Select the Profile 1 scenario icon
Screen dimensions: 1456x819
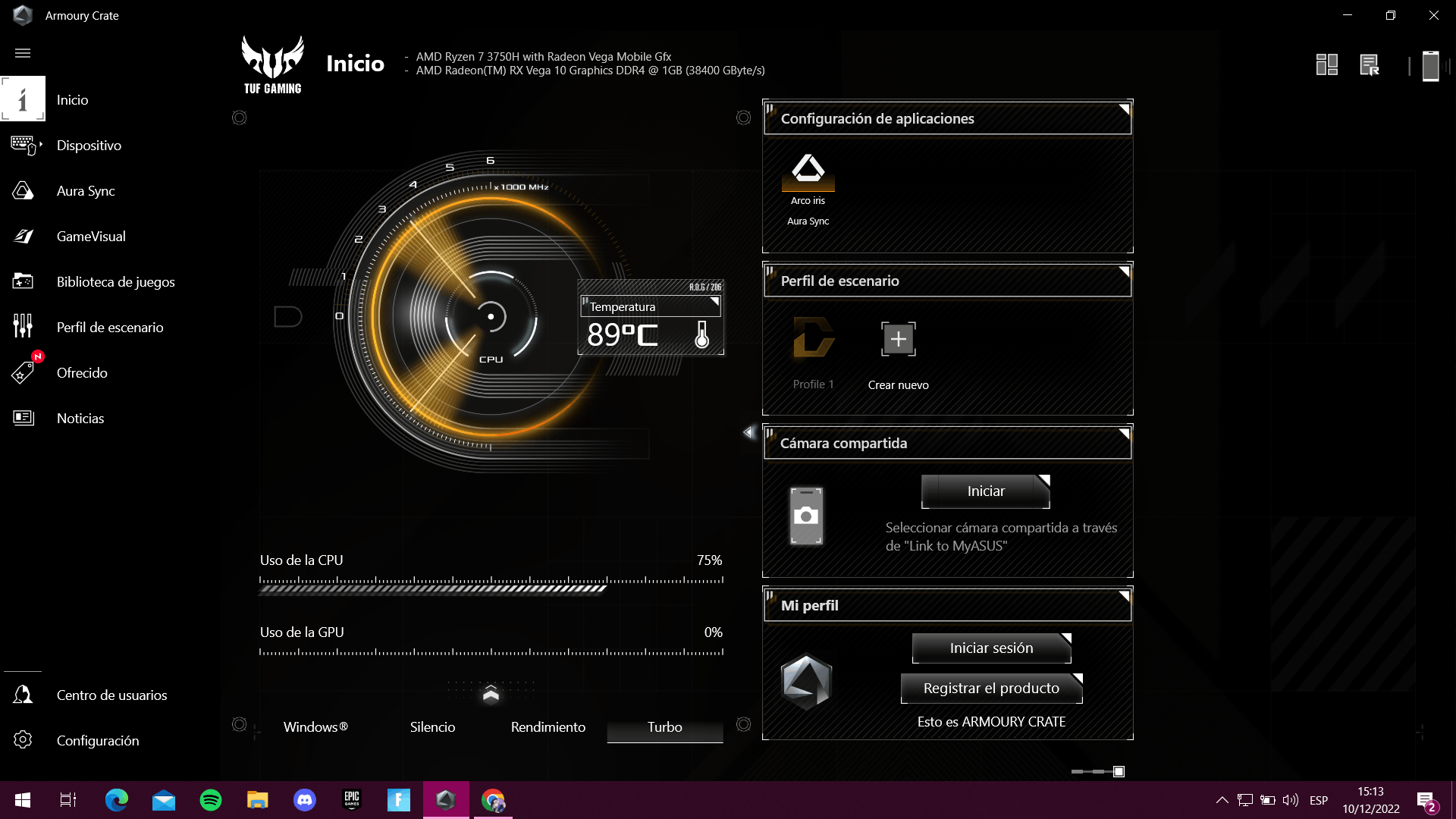(x=813, y=338)
